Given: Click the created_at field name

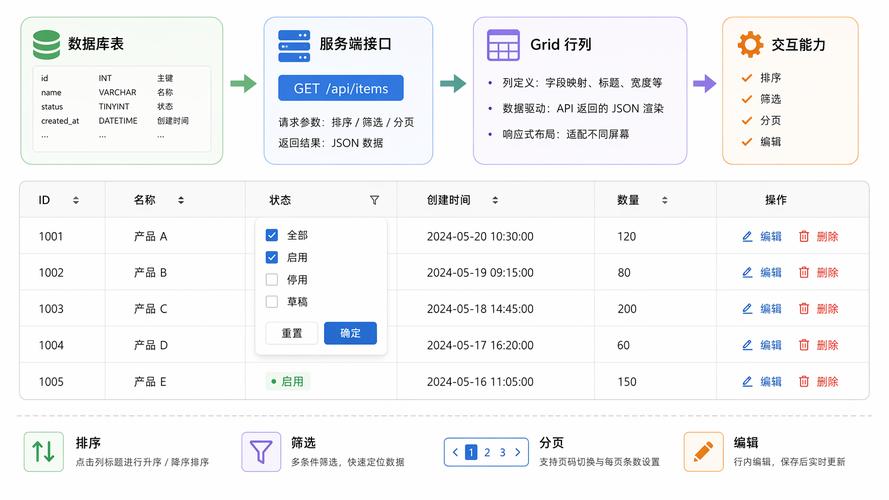Looking at the screenshot, I should pyautogui.click(x=60, y=121).
